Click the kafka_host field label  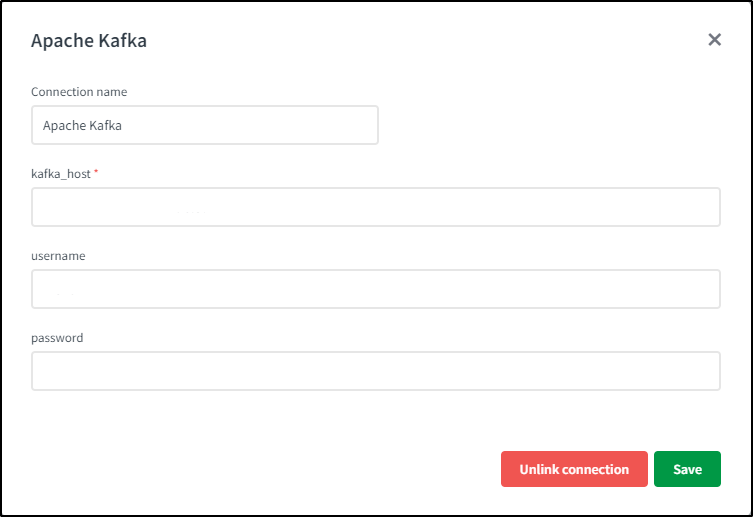point(61,174)
